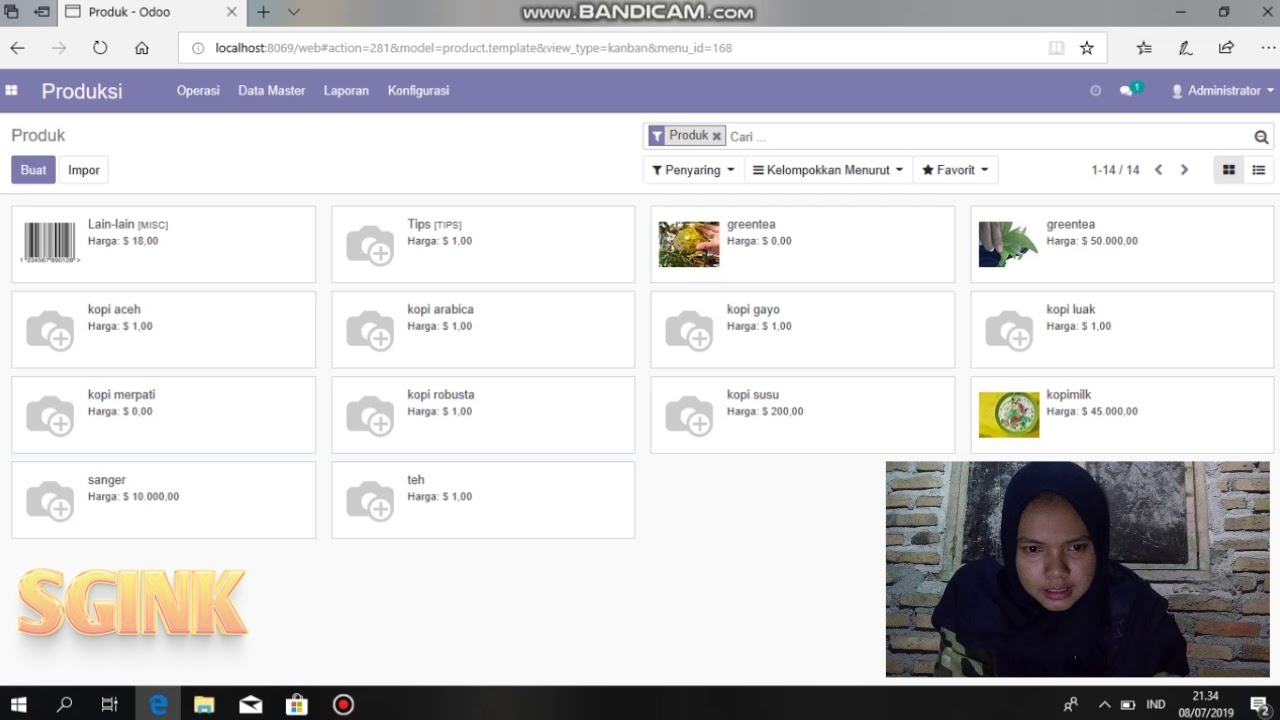Open the Operasi menu
The image size is (1280, 720).
coord(198,90)
